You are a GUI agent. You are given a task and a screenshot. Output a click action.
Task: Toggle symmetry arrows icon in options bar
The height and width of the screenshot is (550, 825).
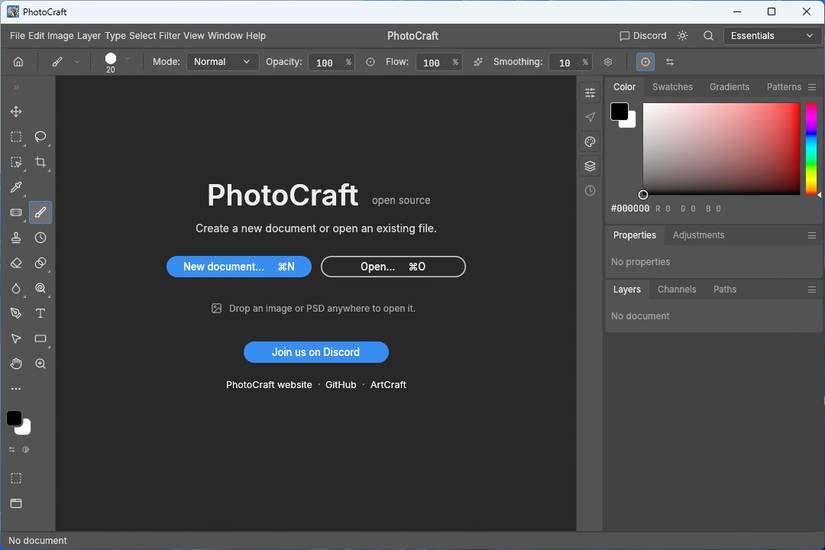click(x=670, y=62)
